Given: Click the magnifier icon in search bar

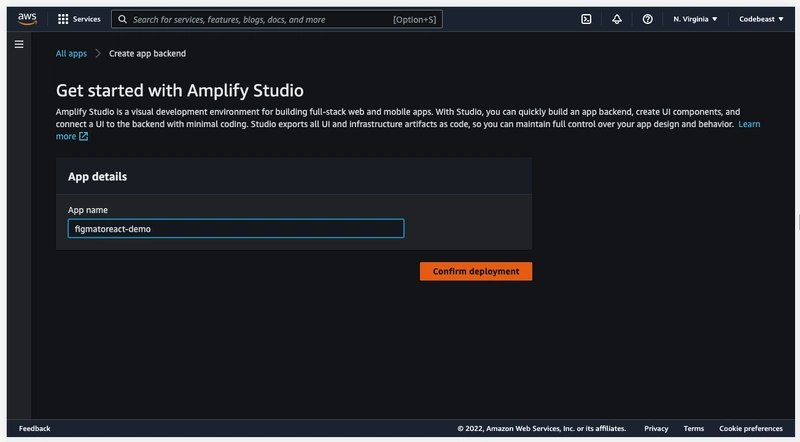Looking at the screenshot, I should tap(122, 19).
